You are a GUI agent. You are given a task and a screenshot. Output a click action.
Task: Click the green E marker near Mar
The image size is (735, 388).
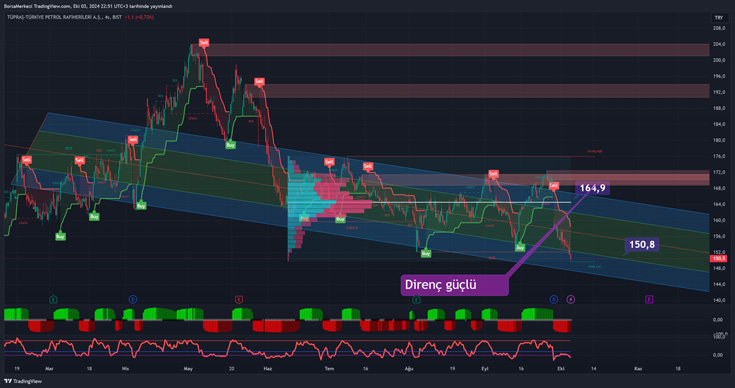click(53, 299)
